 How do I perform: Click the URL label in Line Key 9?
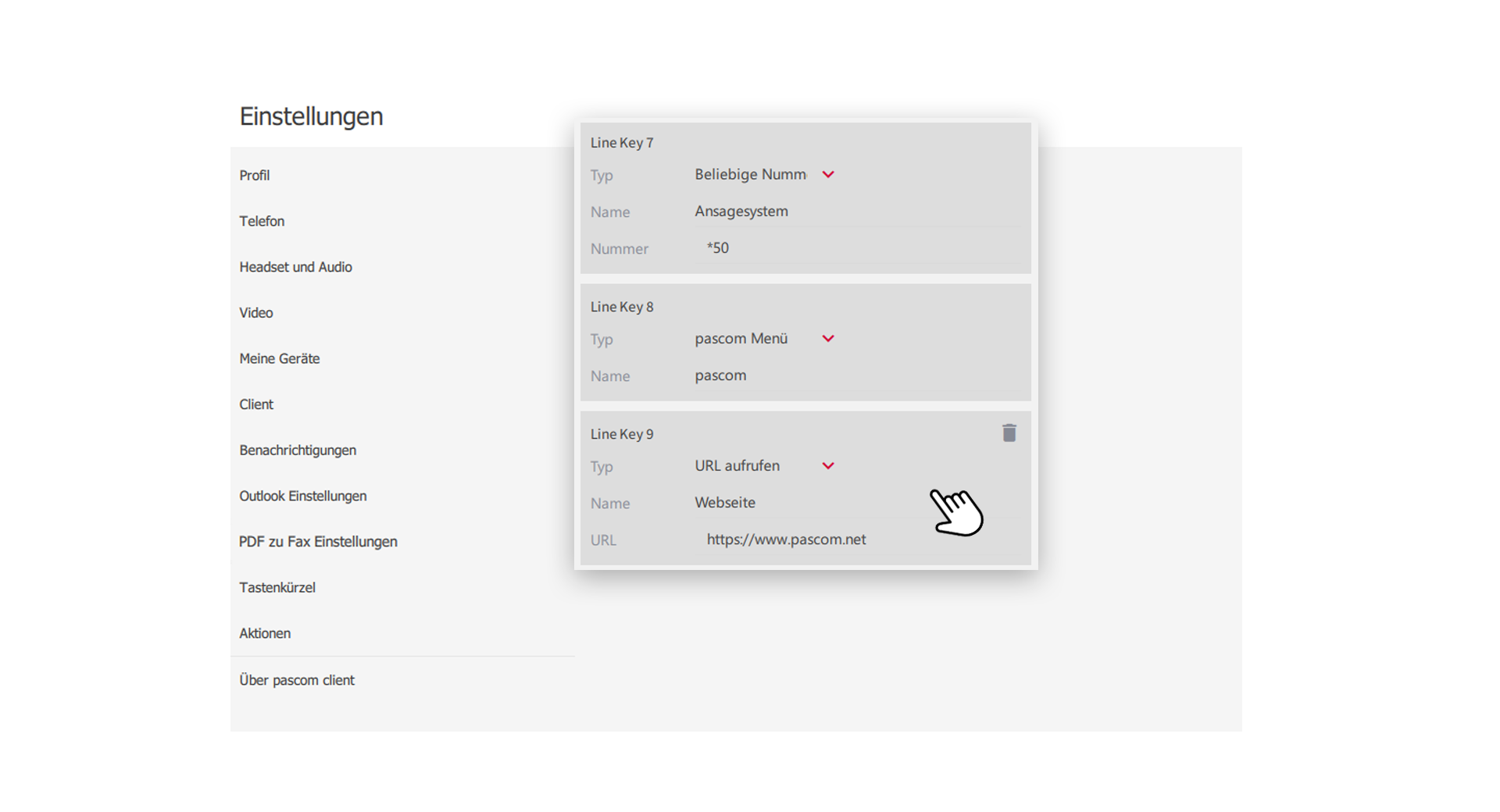[x=603, y=540]
